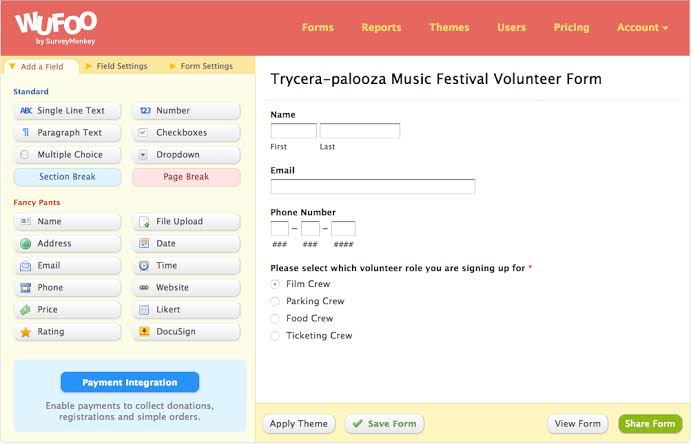Add a Dropdown field to form
This screenshot has height=444, width=691.
(186, 155)
